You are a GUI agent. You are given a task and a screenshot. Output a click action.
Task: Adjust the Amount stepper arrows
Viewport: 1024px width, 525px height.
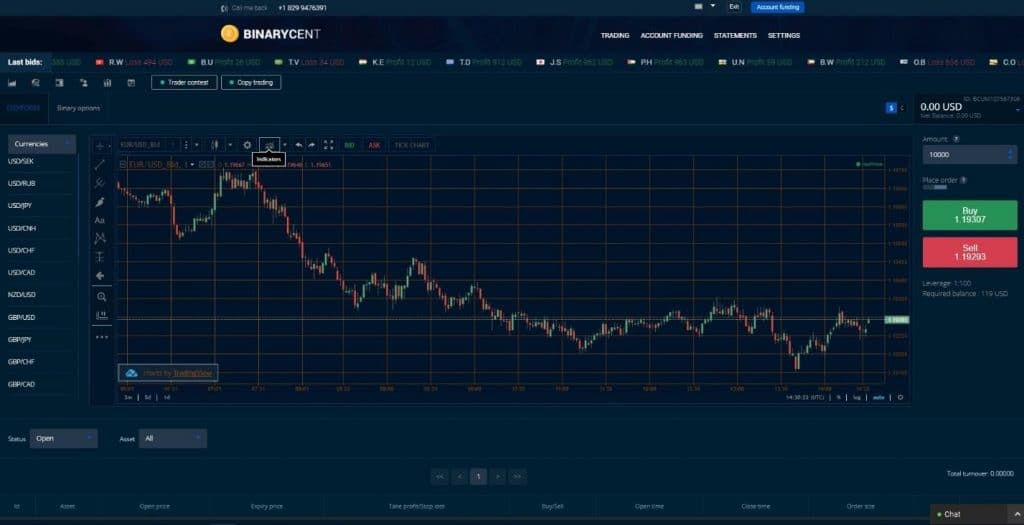click(1011, 155)
